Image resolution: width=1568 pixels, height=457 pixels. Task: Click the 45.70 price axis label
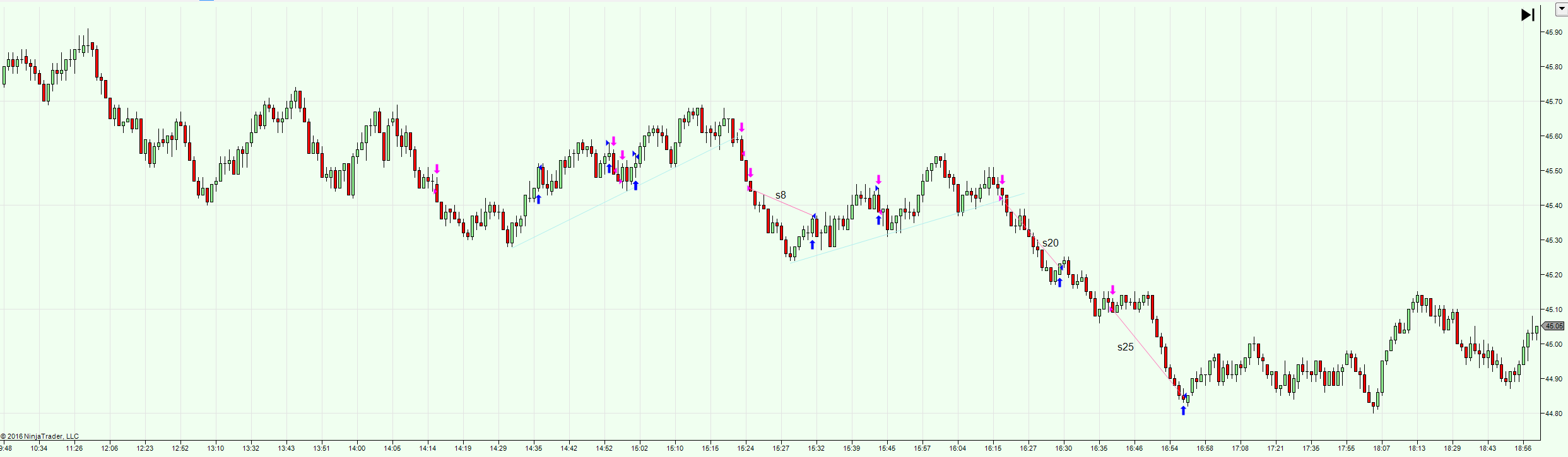click(x=1554, y=101)
